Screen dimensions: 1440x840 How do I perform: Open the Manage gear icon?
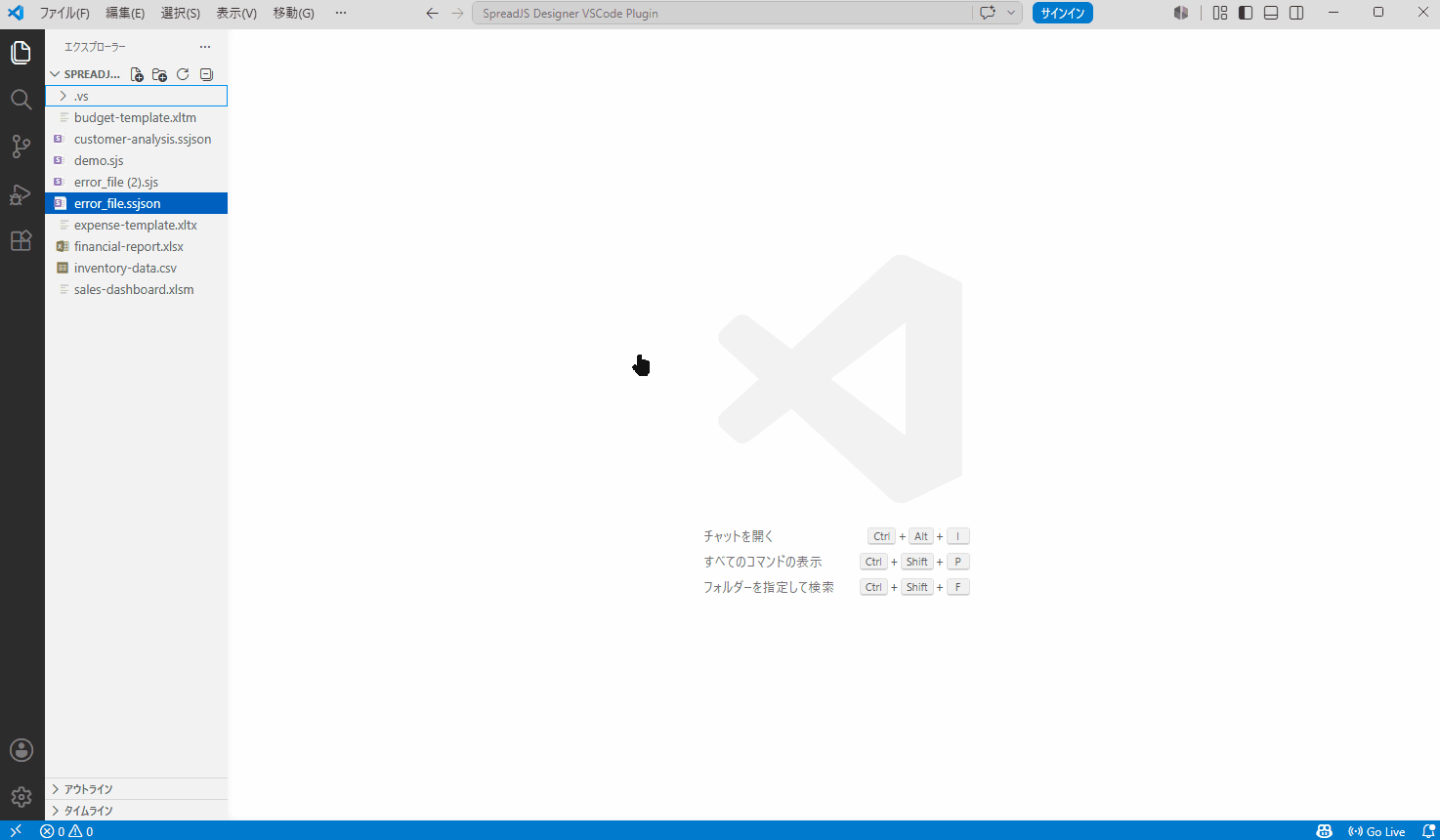[x=21, y=797]
